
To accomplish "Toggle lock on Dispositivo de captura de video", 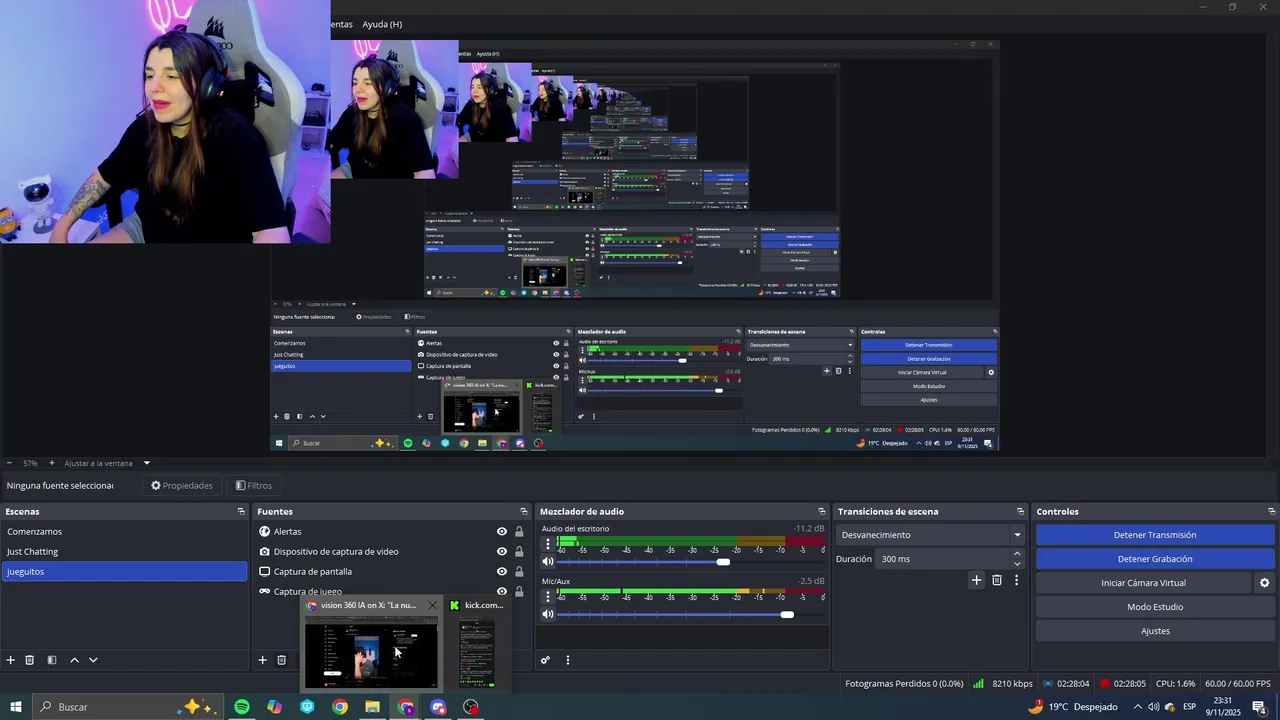I will click(519, 552).
